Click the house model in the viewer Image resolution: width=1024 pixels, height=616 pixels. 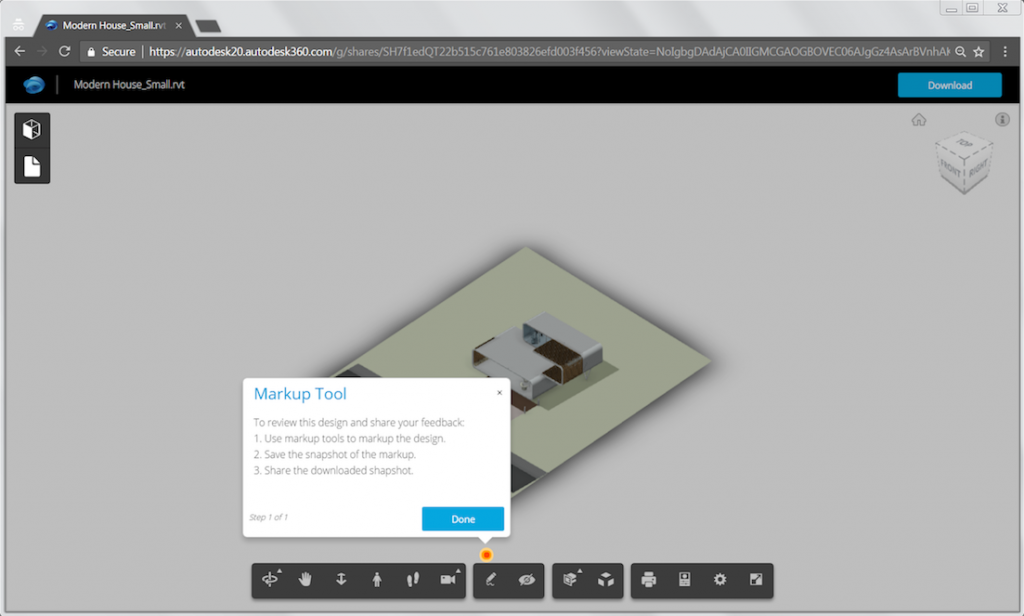coord(537,356)
